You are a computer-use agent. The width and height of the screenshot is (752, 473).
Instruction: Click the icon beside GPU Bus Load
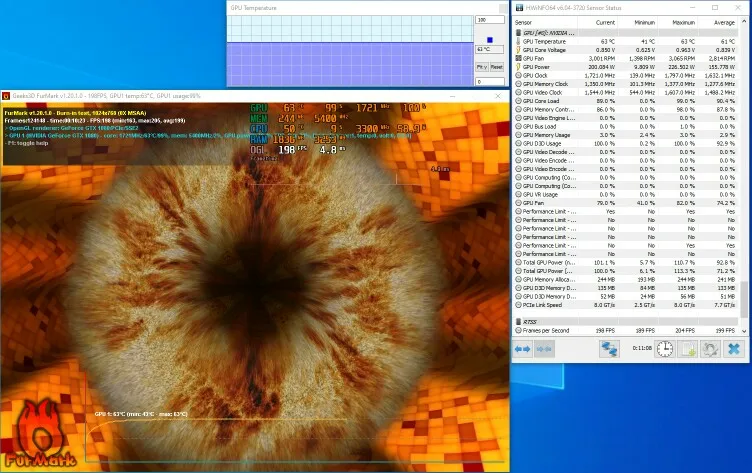pos(518,127)
